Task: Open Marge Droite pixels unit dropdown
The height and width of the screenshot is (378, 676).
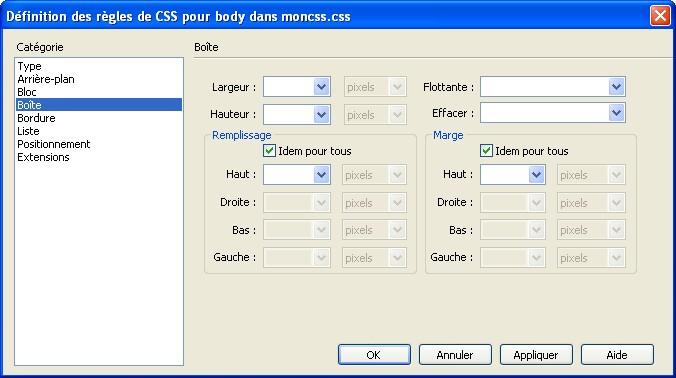Action: coord(617,203)
